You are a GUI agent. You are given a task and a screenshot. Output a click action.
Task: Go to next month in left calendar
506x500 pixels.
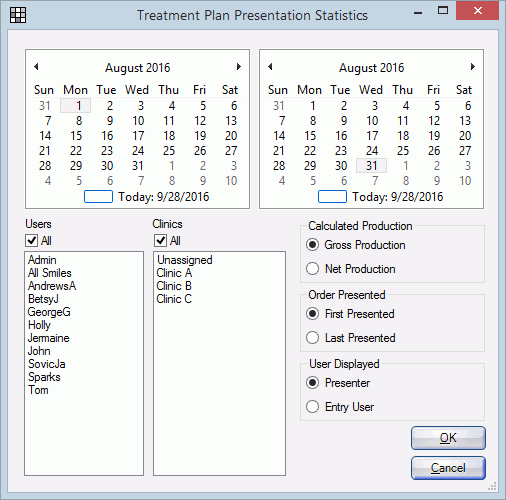pyautogui.click(x=238, y=67)
